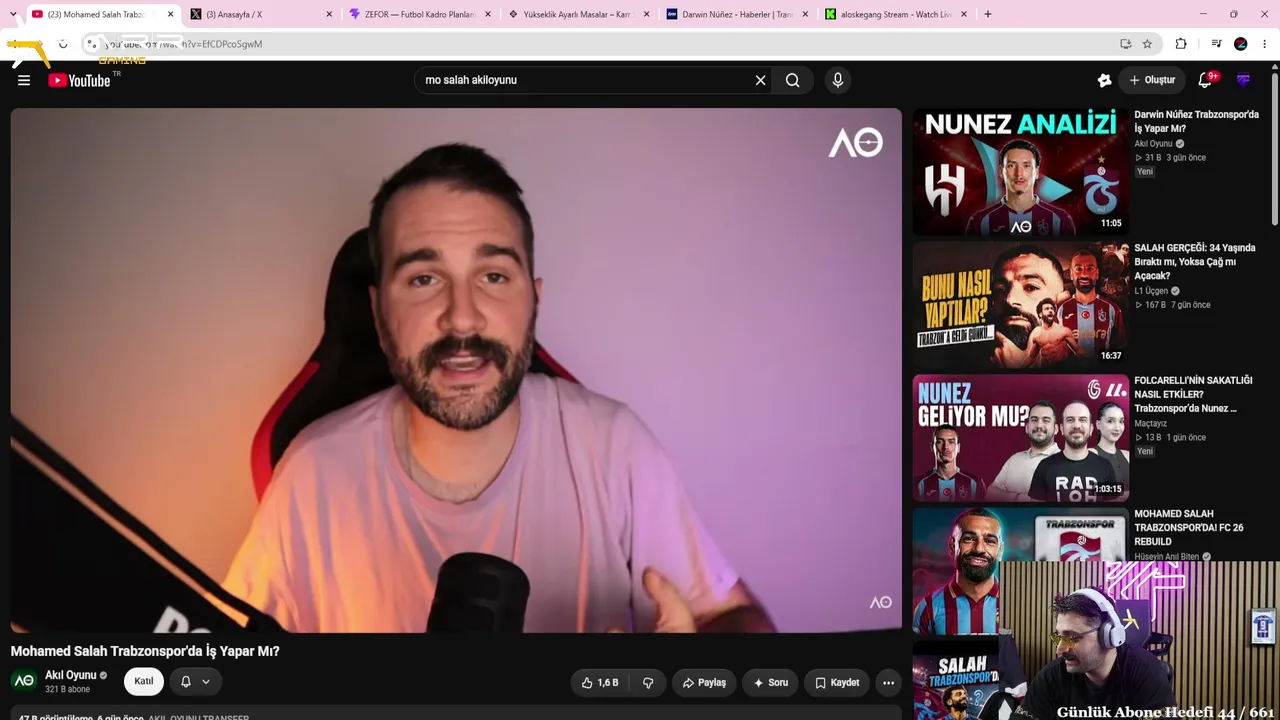
Task: Open the browser extensions puzzle icon
Action: point(1181,44)
